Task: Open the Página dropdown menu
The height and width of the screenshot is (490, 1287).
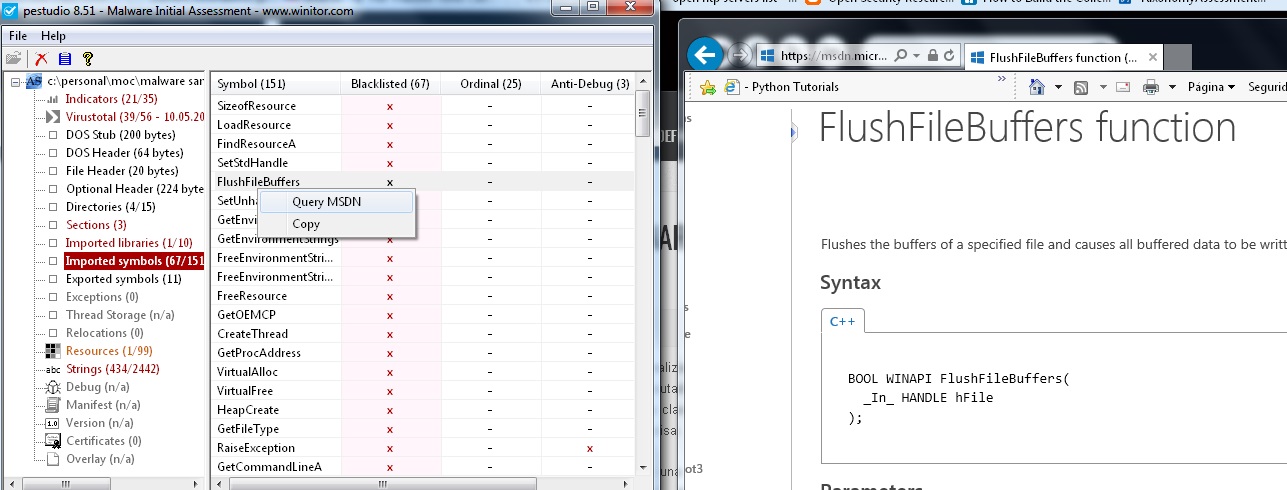Action: pyautogui.click(x=1211, y=87)
